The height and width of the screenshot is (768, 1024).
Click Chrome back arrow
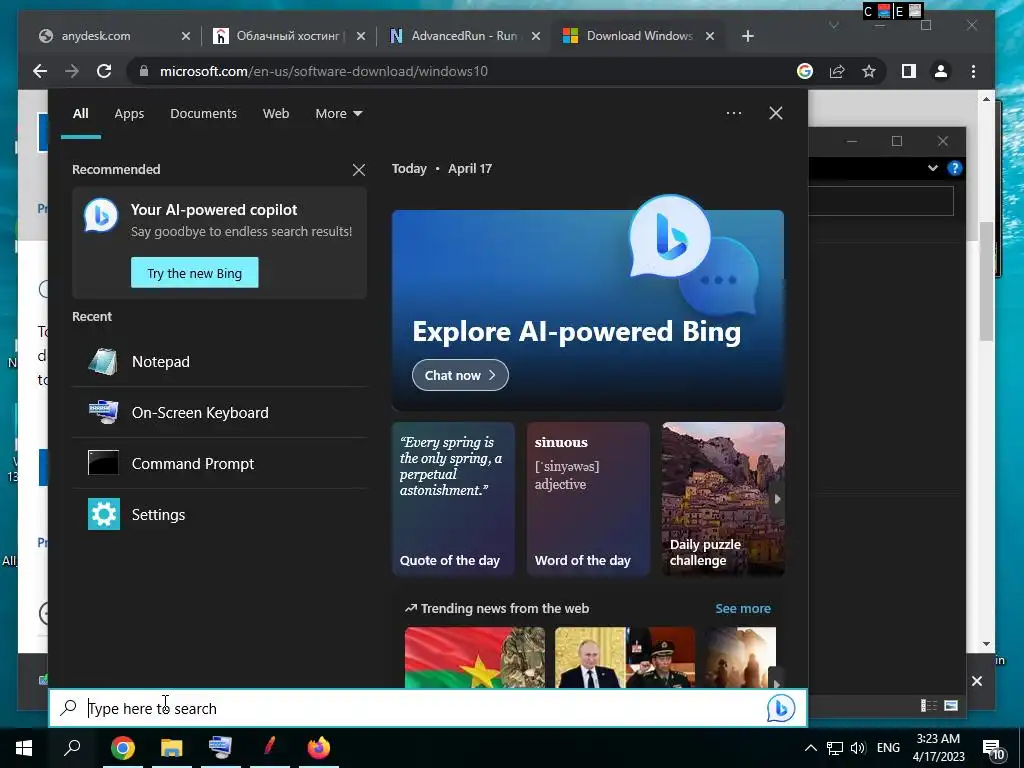click(40, 71)
